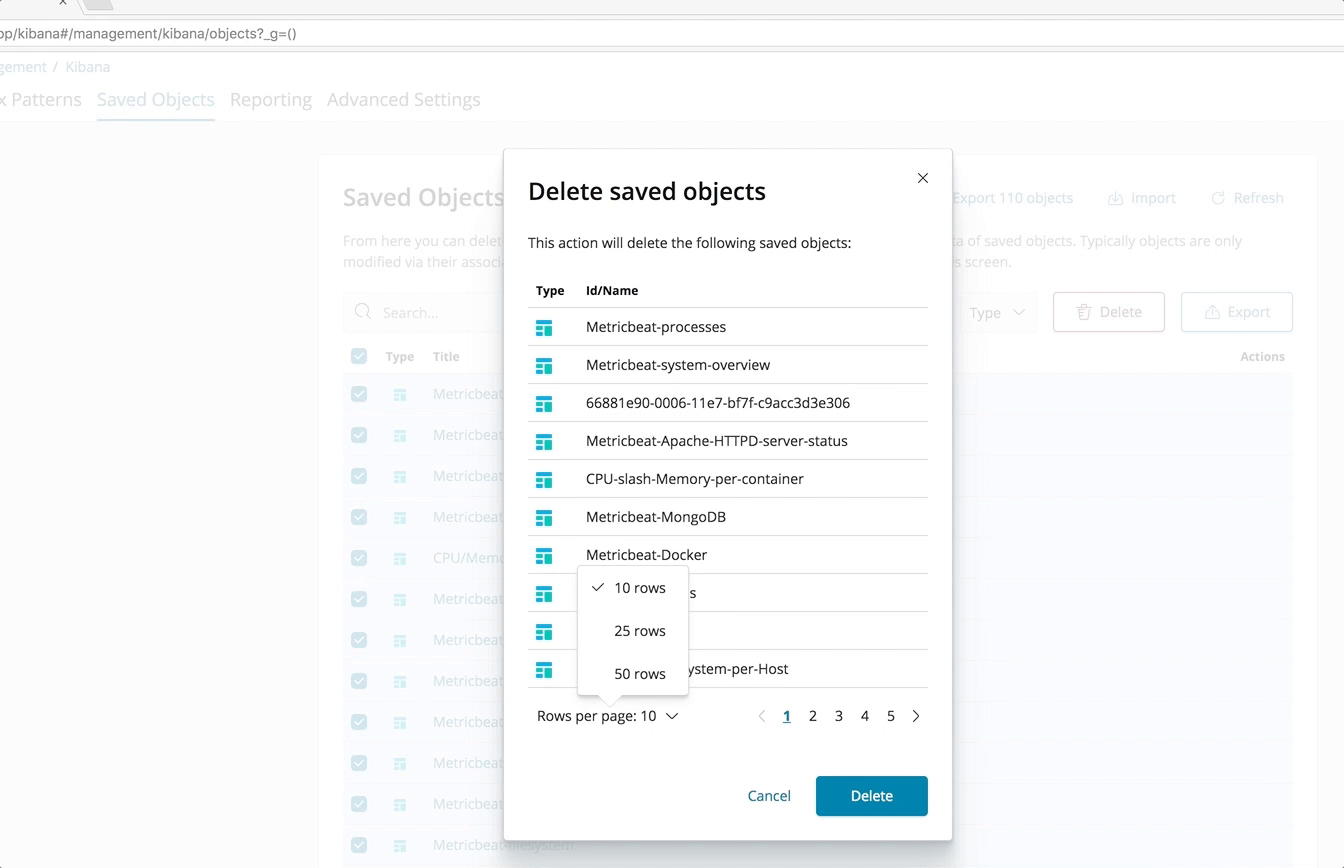Viewport: 1344px width, 868px height.
Task: Cancel the delete saved objects dialog
Action: [768, 795]
